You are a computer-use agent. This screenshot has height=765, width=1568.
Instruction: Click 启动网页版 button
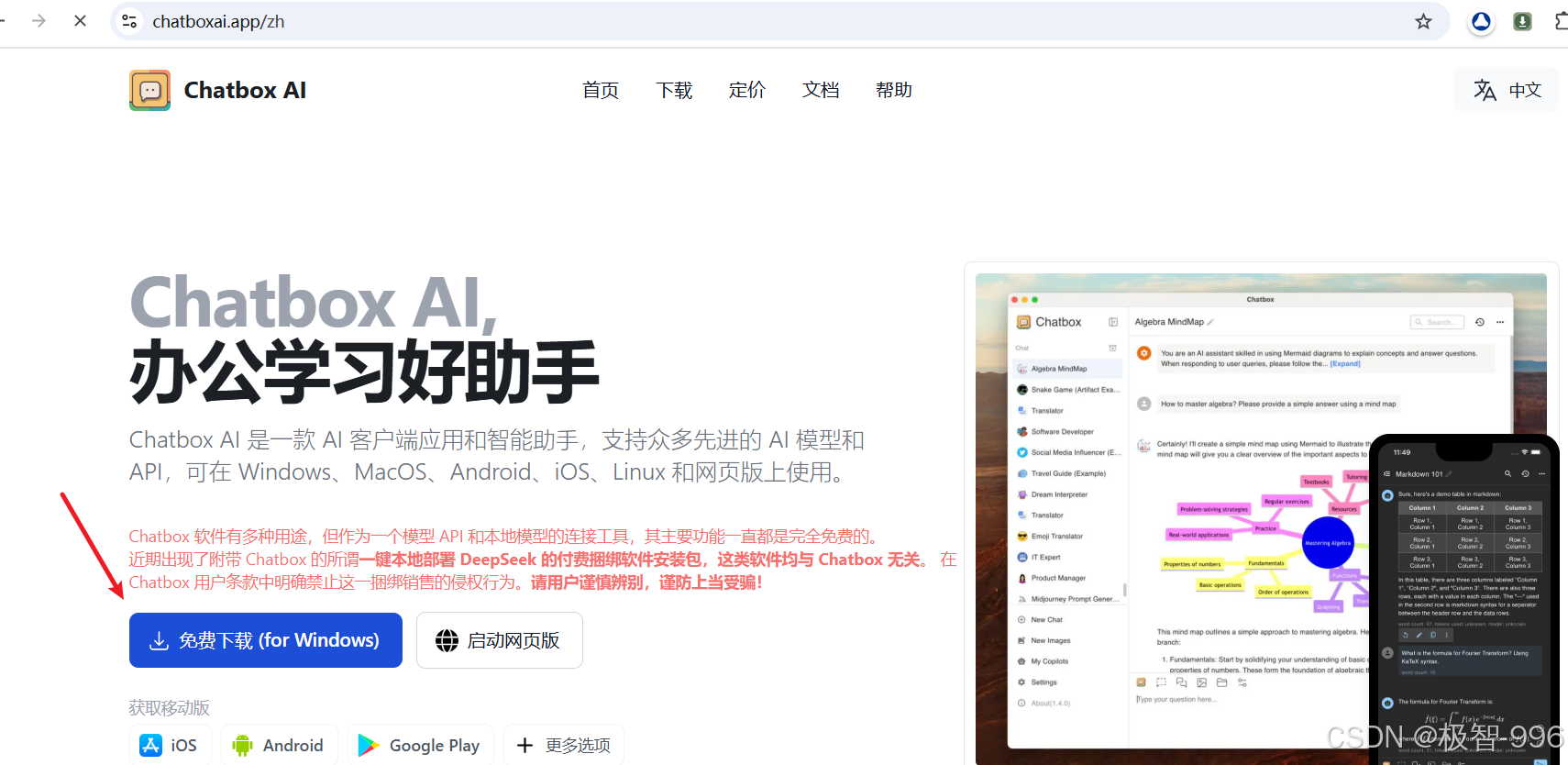500,640
